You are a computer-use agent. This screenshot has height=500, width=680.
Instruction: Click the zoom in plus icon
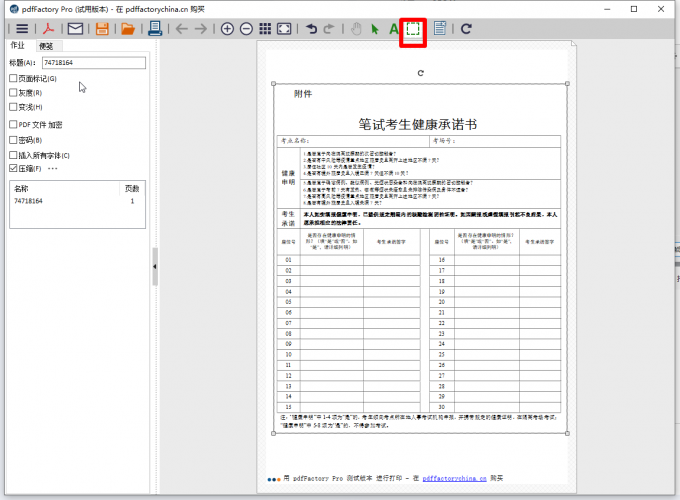227,29
